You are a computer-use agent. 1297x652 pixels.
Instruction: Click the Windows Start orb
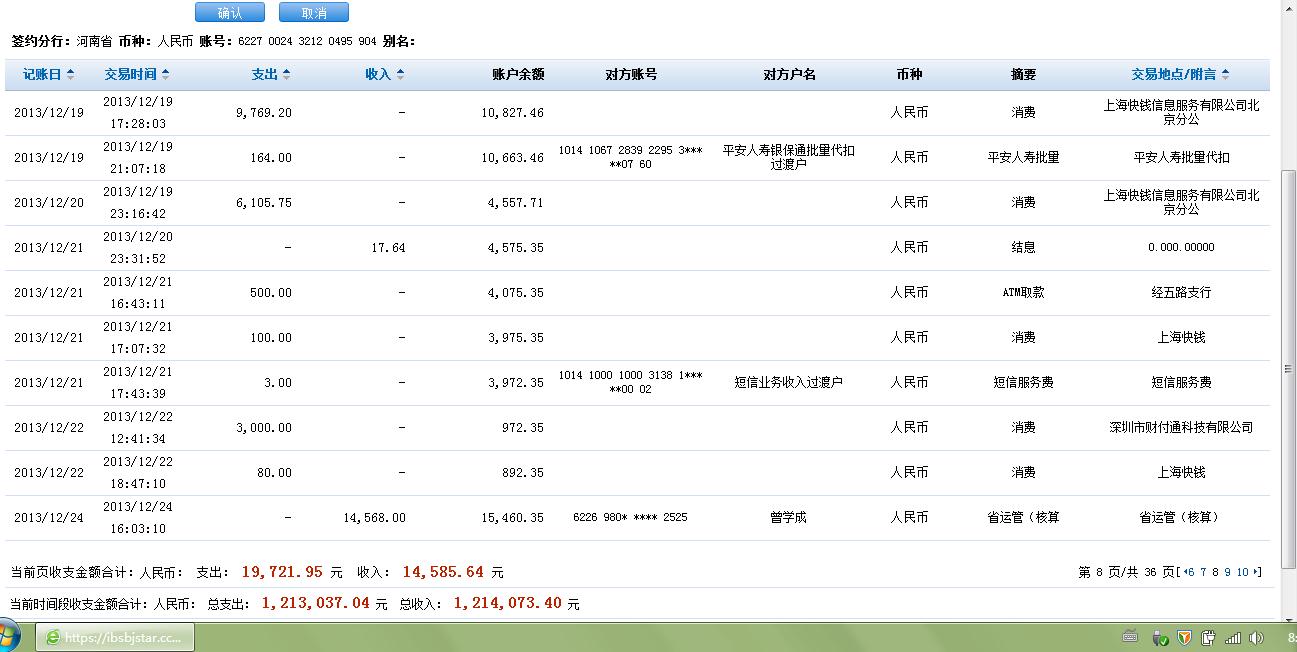[9, 636]
